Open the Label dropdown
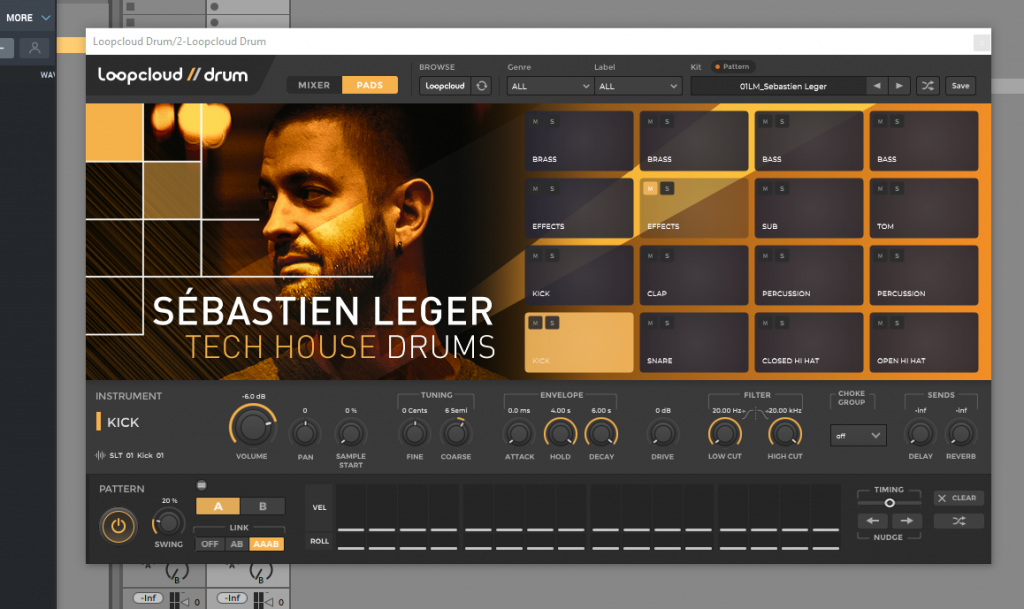This screenshot has width=1024, height=609. (638, 86)
